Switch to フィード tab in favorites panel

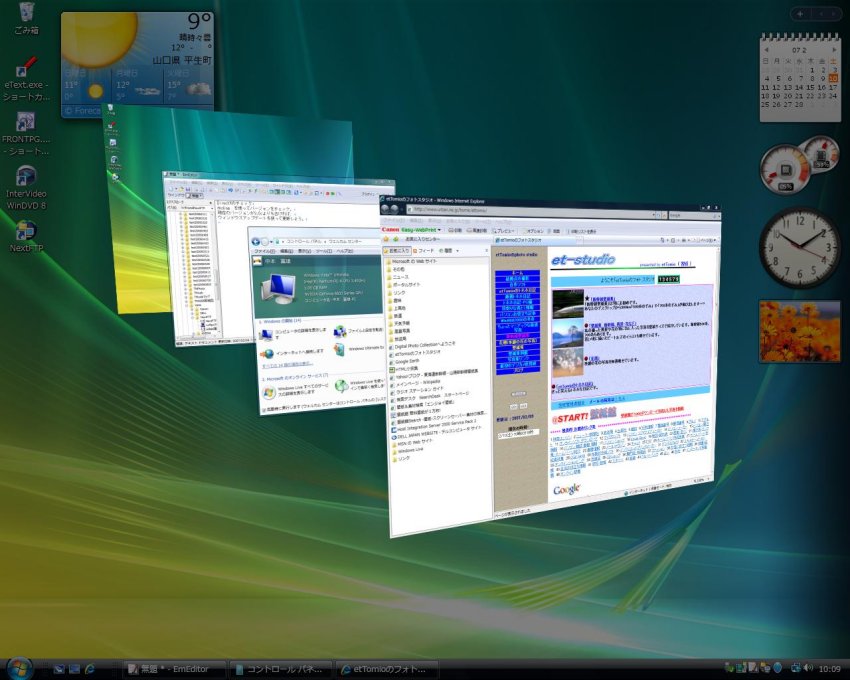click(x=423, y=251)
